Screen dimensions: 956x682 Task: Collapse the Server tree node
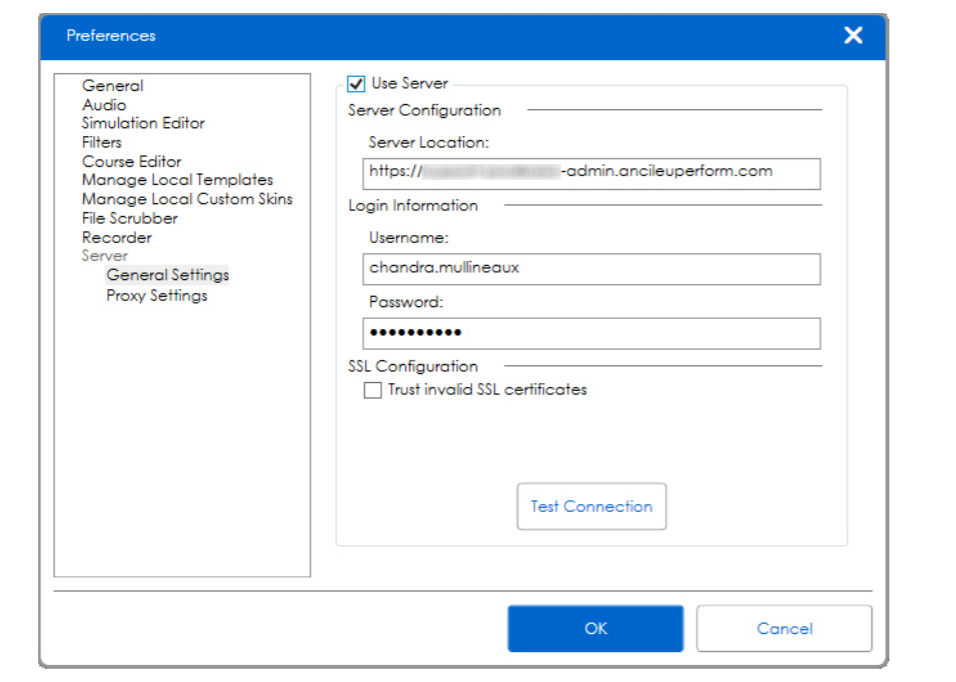[105, 256]
